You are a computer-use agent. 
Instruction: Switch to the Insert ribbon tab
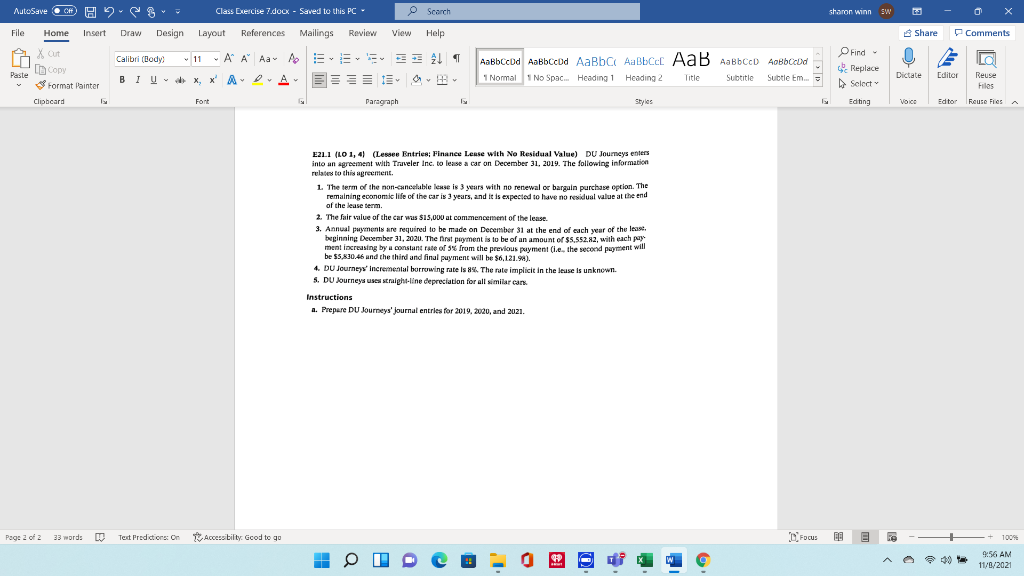pos(94,32)
